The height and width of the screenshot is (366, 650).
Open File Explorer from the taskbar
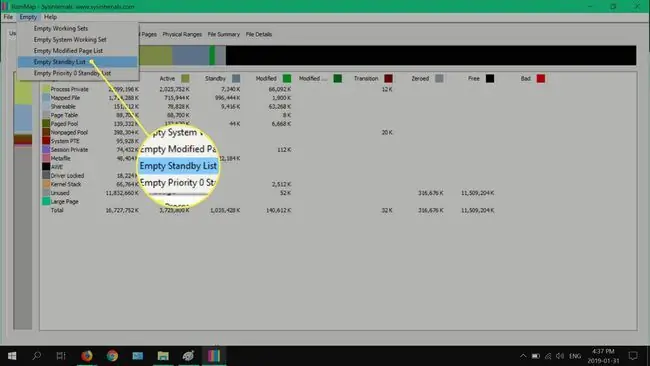(163, 356)
